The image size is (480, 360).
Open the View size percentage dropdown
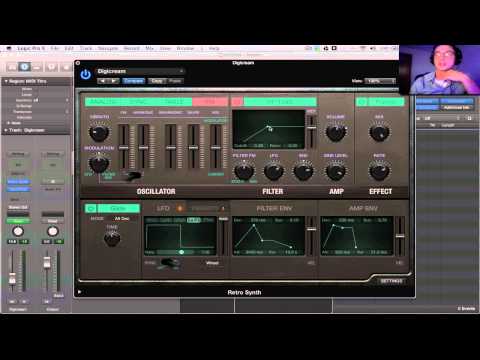(x=380, y=81)
